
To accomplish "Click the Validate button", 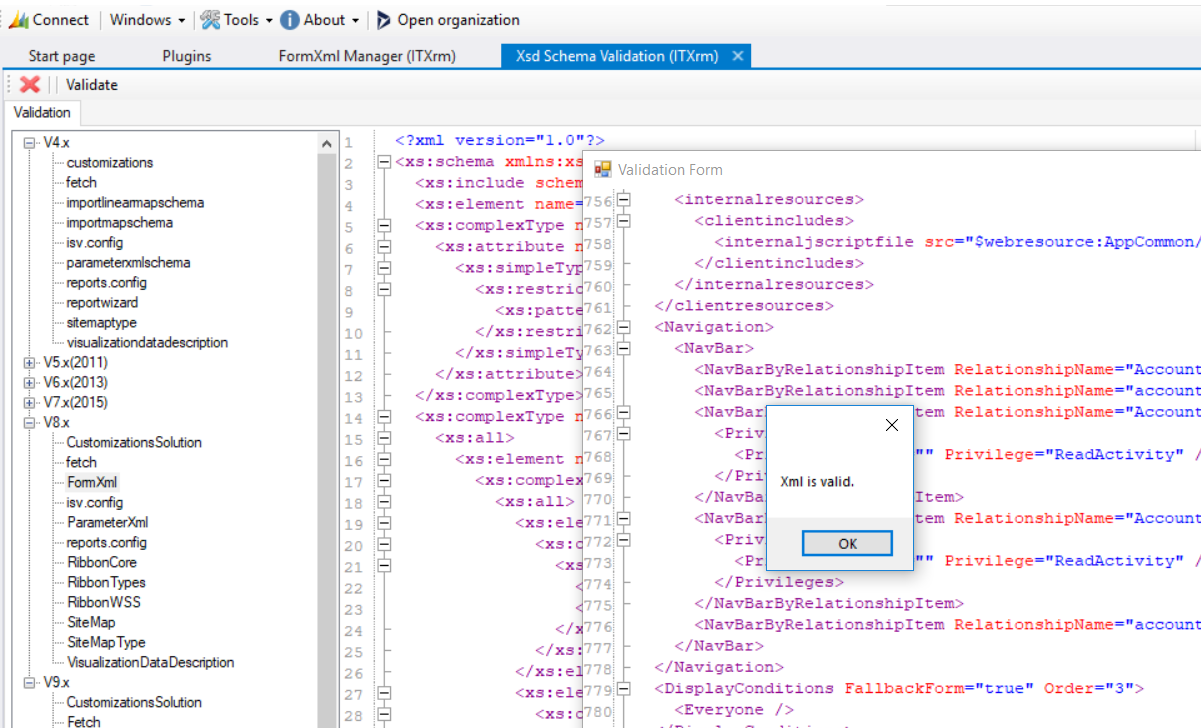I will pyautogui.click(x=90, y=84).
